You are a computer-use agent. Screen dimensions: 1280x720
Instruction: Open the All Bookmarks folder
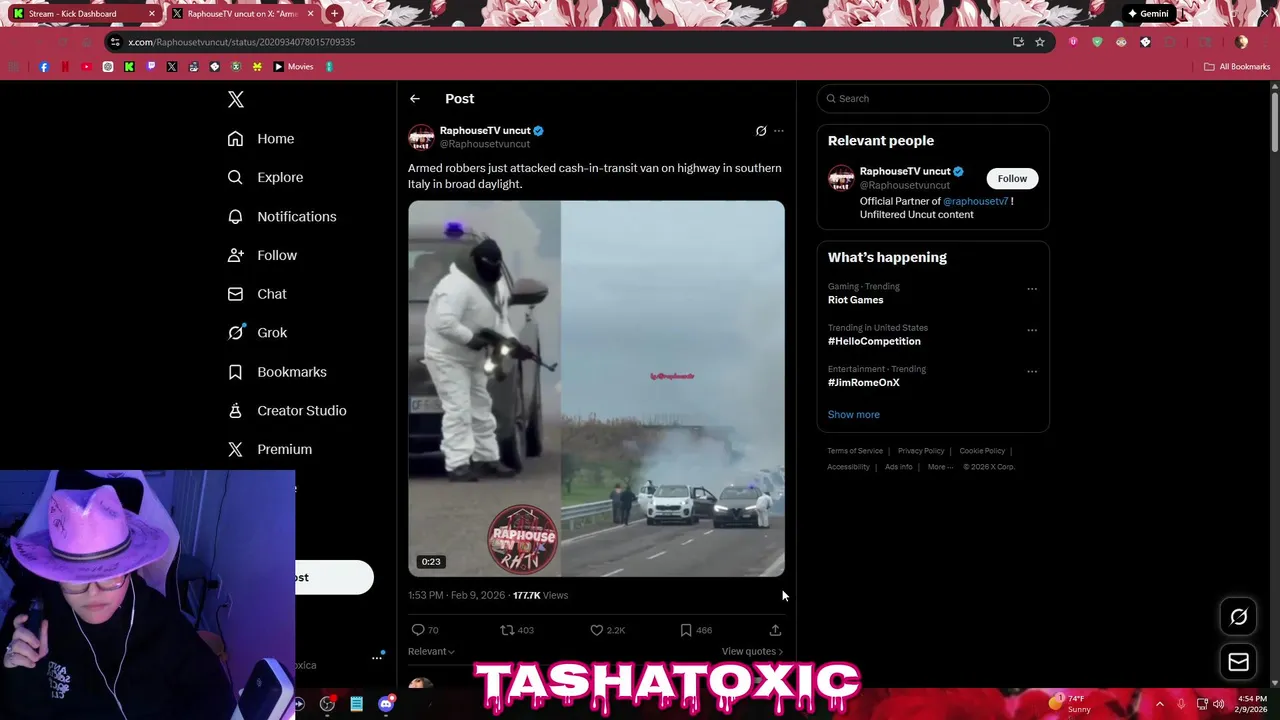pos(1237,67)
